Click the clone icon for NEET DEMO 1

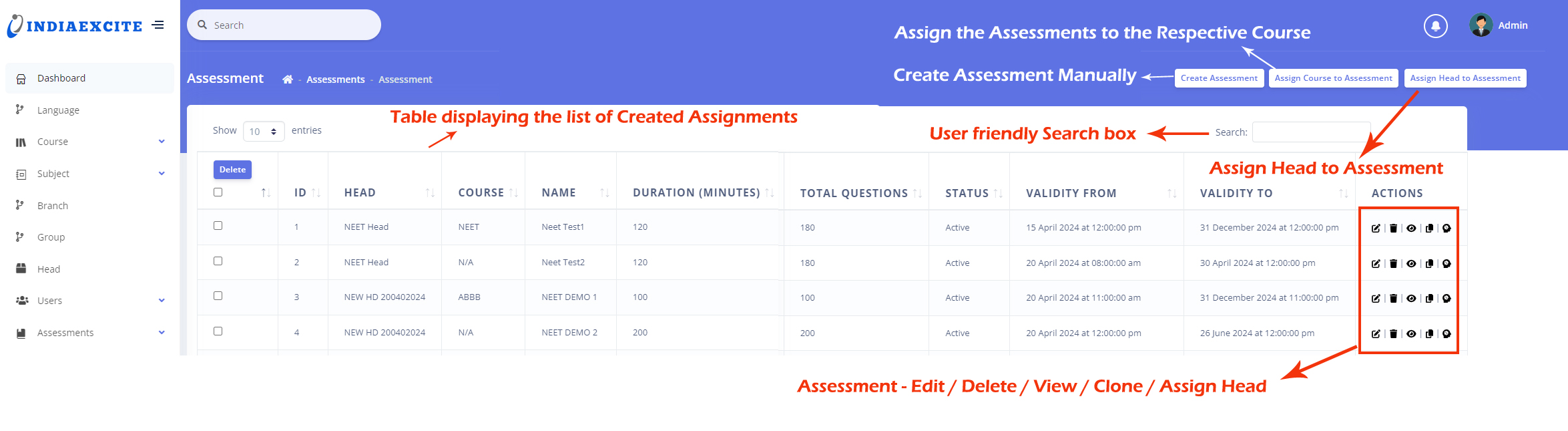(1429, 299)
